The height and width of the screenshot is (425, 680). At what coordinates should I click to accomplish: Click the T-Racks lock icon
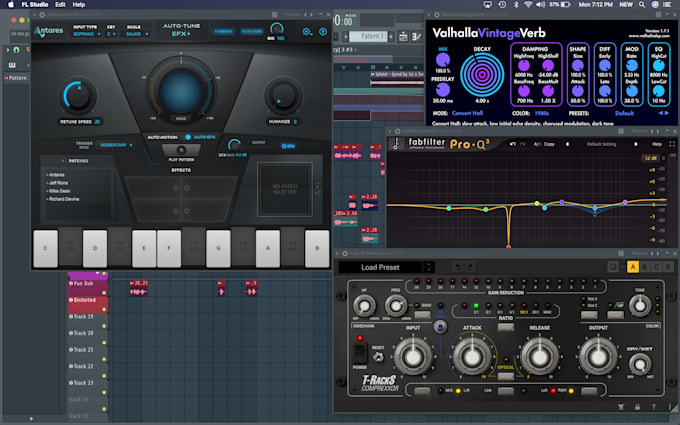(637, 407)
